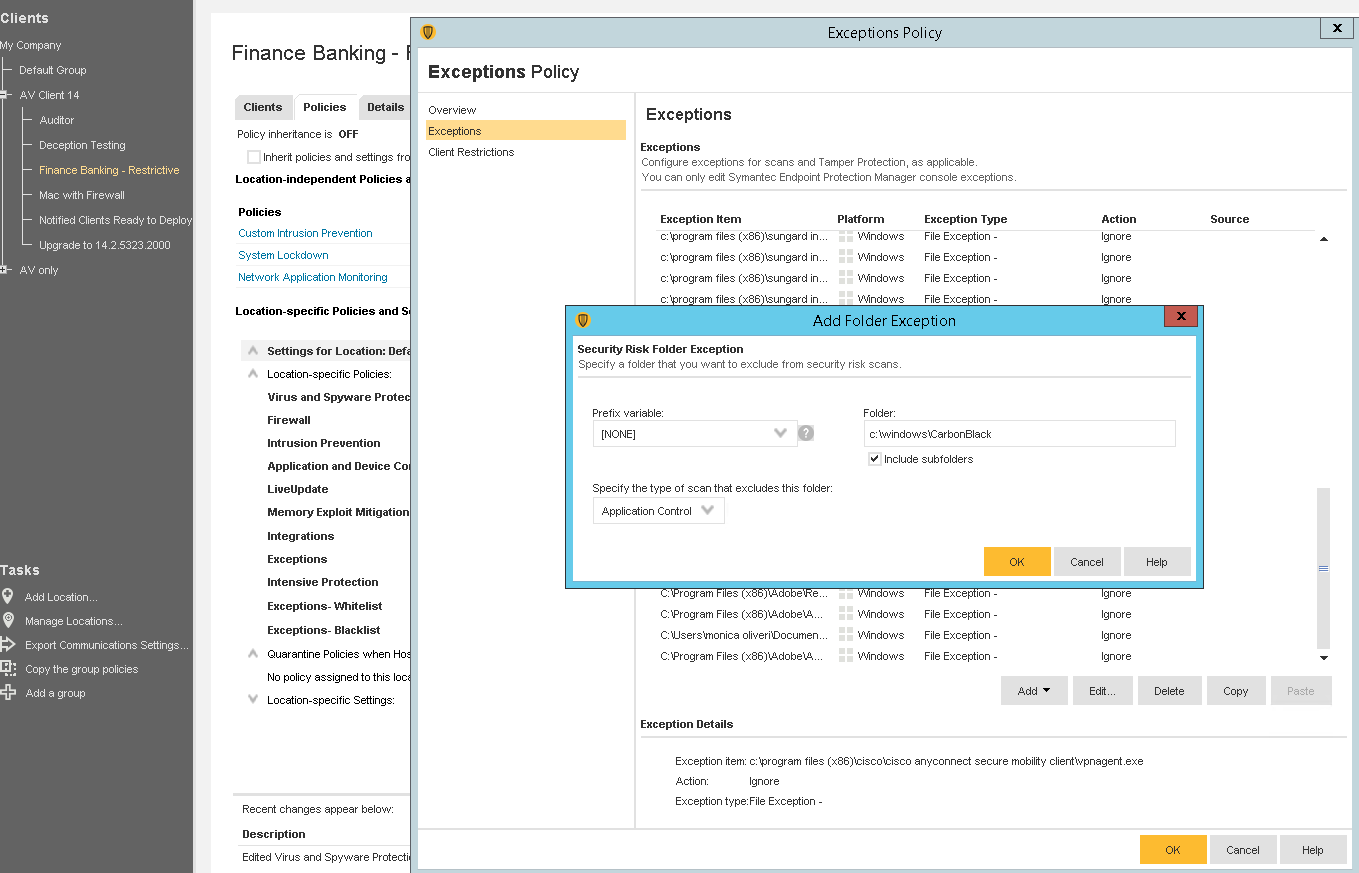Click the Intensive Protection policy row
Viewport: 1359px width, 873px height.
pos(323,582)
